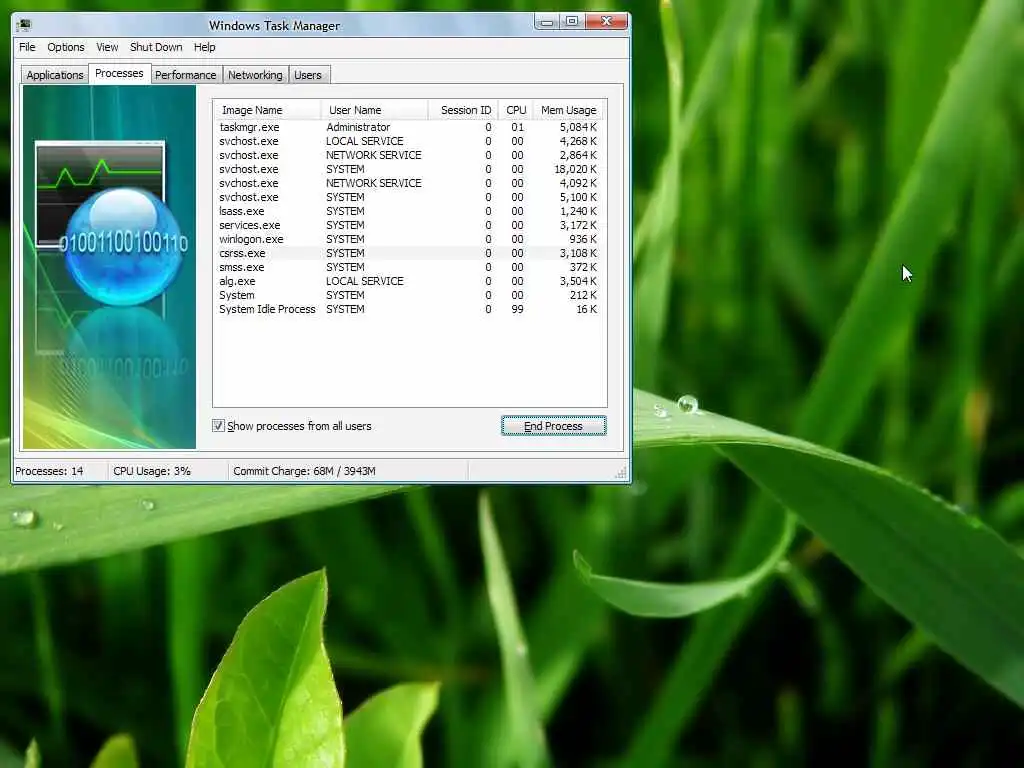Minimize the Task Manager window

pyautogui.click(x=547, y=22)
